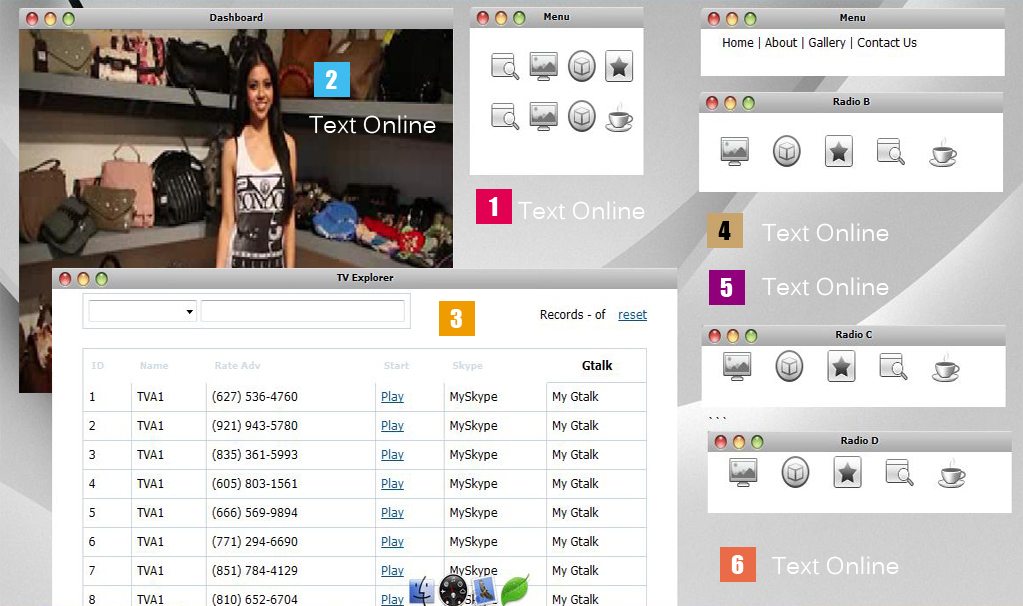Click bottom-row monitor picture icon in Menu window
This screenshot has height=606, width=1023.
543,116
